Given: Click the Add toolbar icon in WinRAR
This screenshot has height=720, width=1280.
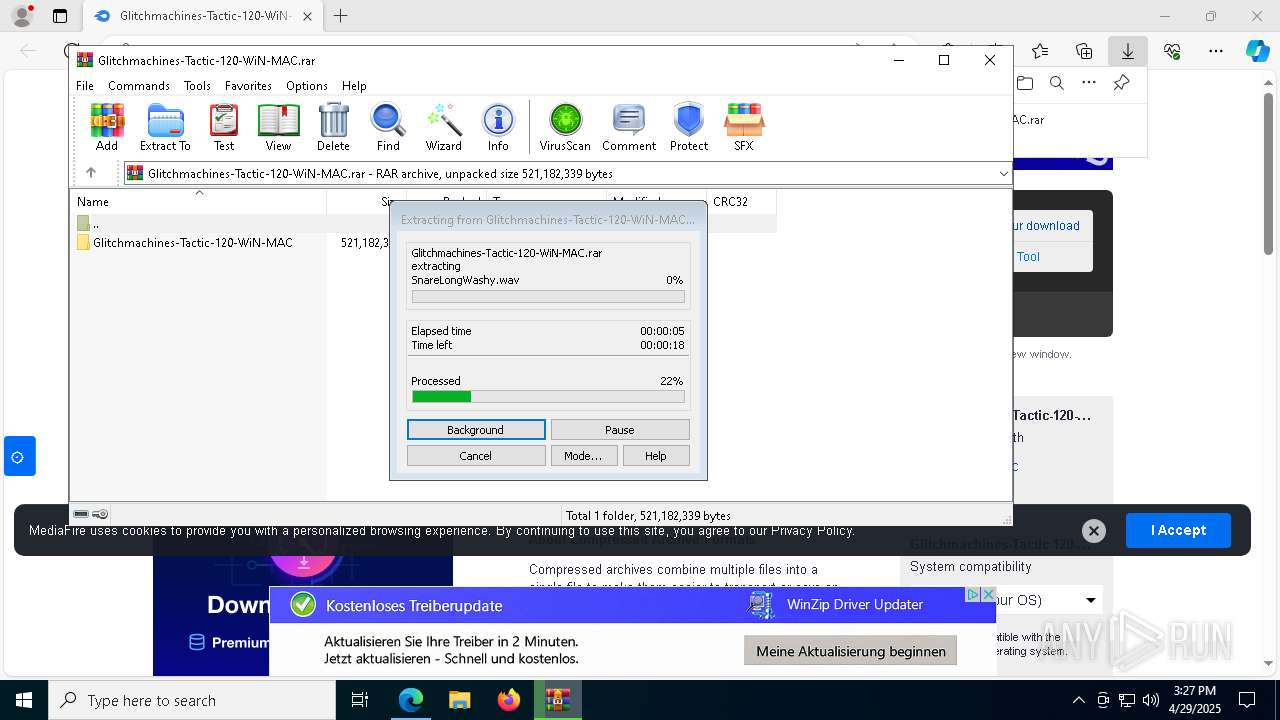Looking at the screenshot, I should pos(107,127).
